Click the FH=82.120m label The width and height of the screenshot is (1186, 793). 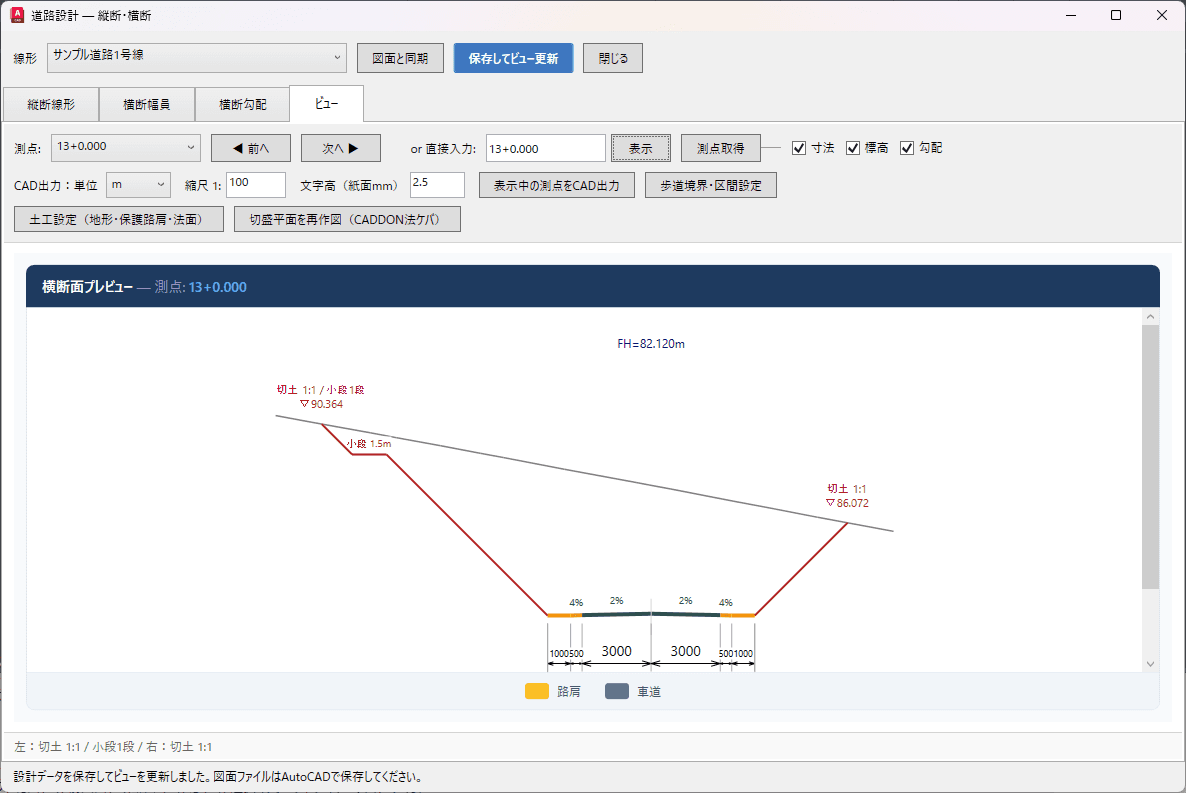(x=651, y=344)
